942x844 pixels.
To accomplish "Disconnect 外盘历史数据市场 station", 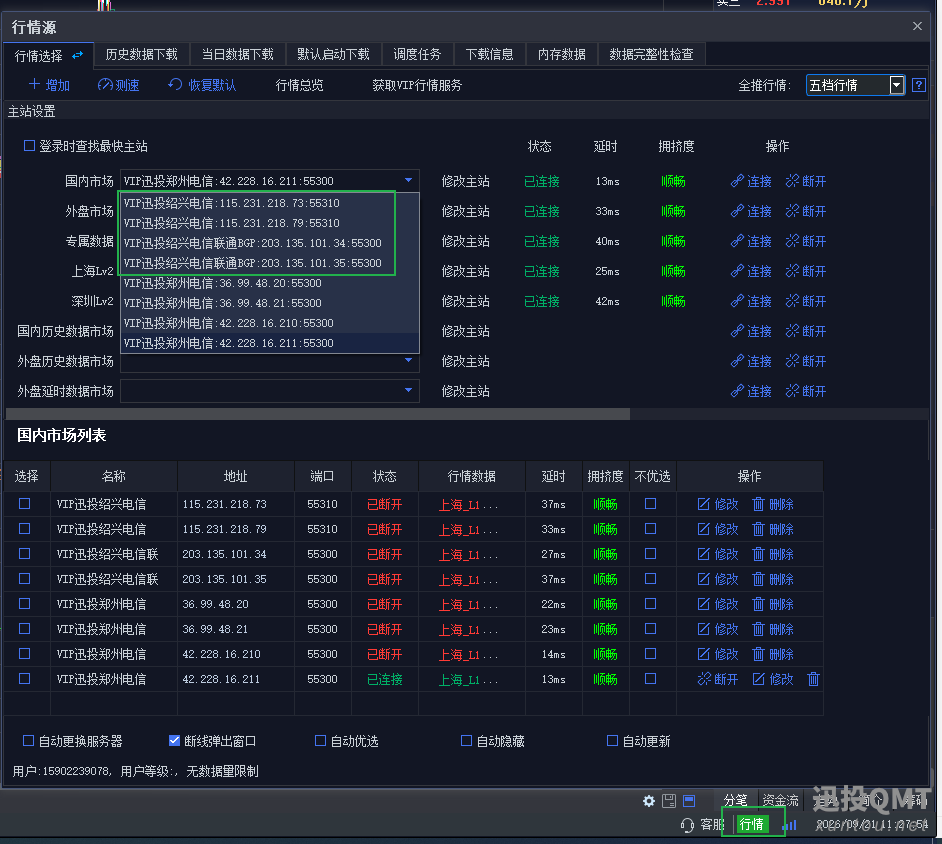I will click(805, 362).
